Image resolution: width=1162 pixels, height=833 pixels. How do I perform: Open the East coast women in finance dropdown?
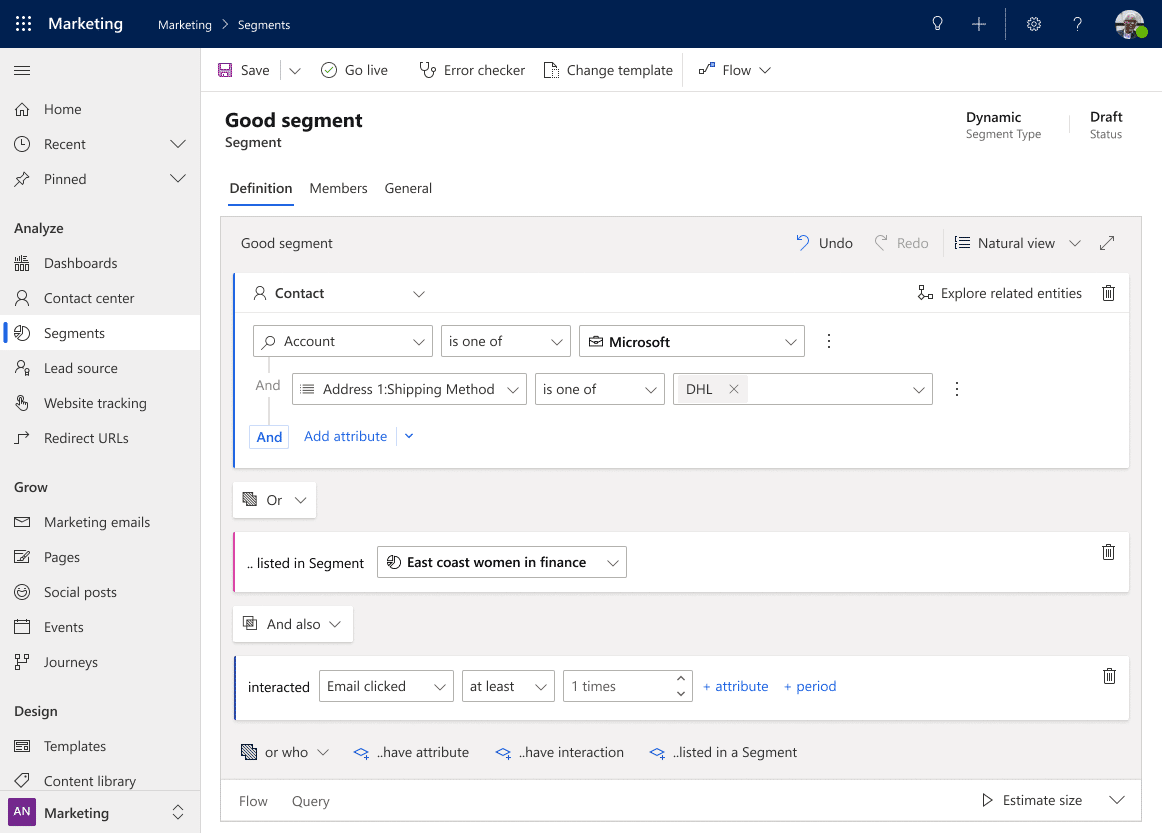coord(502,562)
